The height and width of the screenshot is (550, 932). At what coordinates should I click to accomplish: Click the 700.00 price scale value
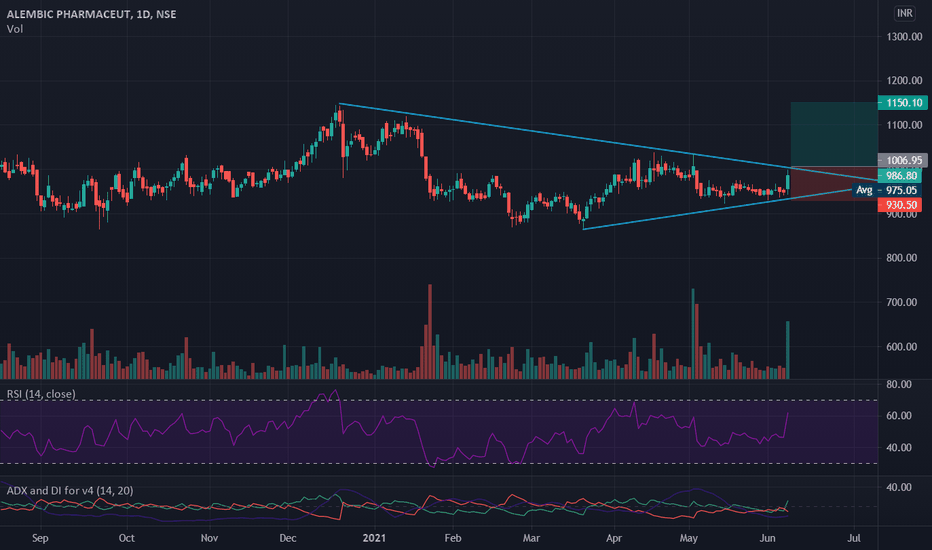pos(902,302)
